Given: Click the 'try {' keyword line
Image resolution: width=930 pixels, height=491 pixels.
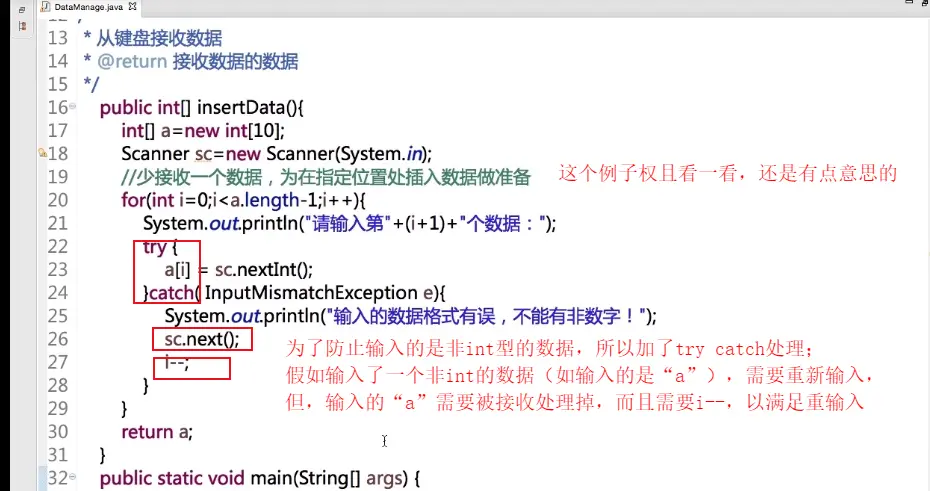Looking at the screenshot, I should (160, 247).
